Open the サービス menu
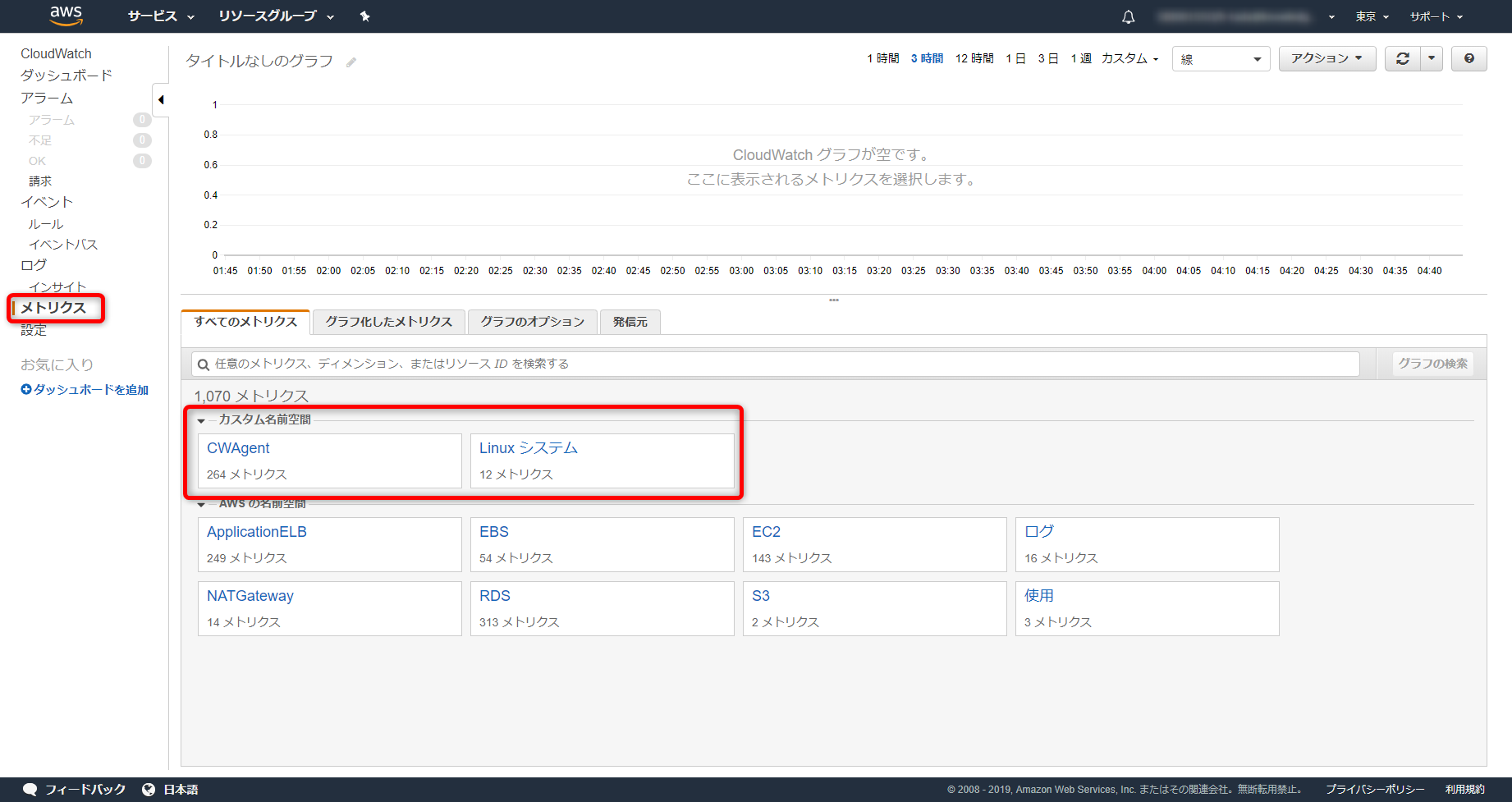The width and height of the screenshot is (1512, 802). tap(161, 16)
